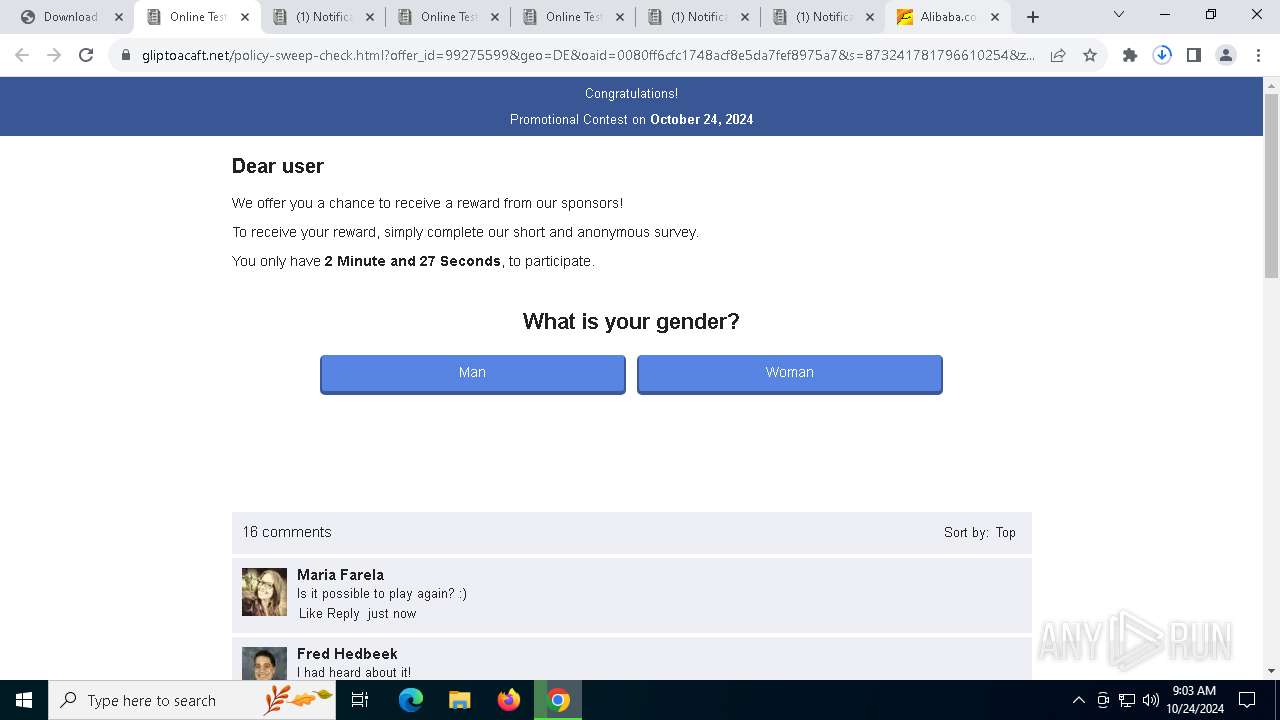The image size is (1280, 720).
Task: Open the tab search chevron
Action: pyautogui.click(x=1119, y=14)
